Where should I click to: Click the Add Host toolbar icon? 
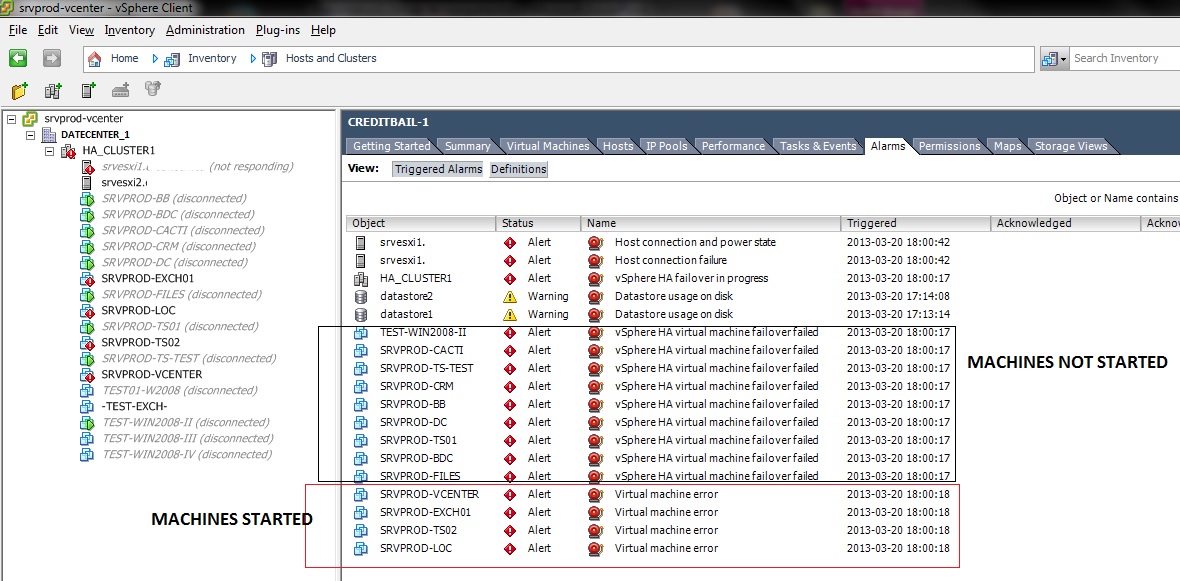[89, 91]
